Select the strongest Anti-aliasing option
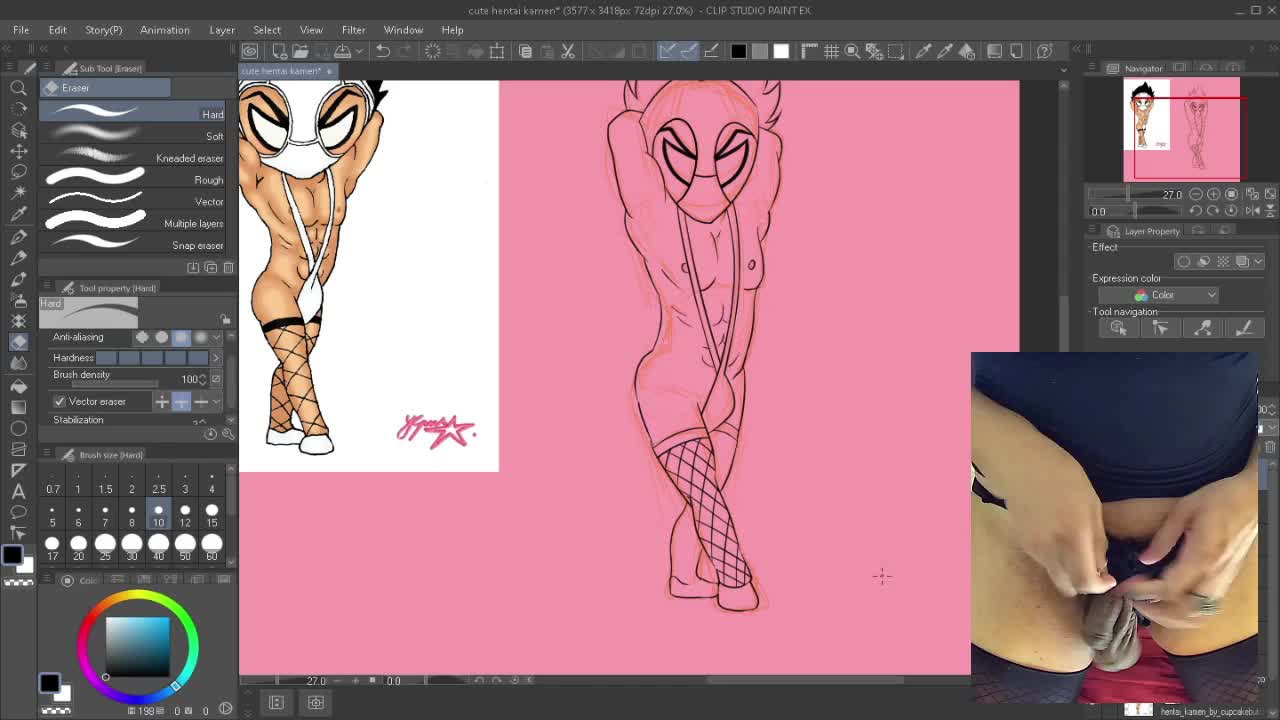This screenshot has height=720, width=1280. pos(201,337)
